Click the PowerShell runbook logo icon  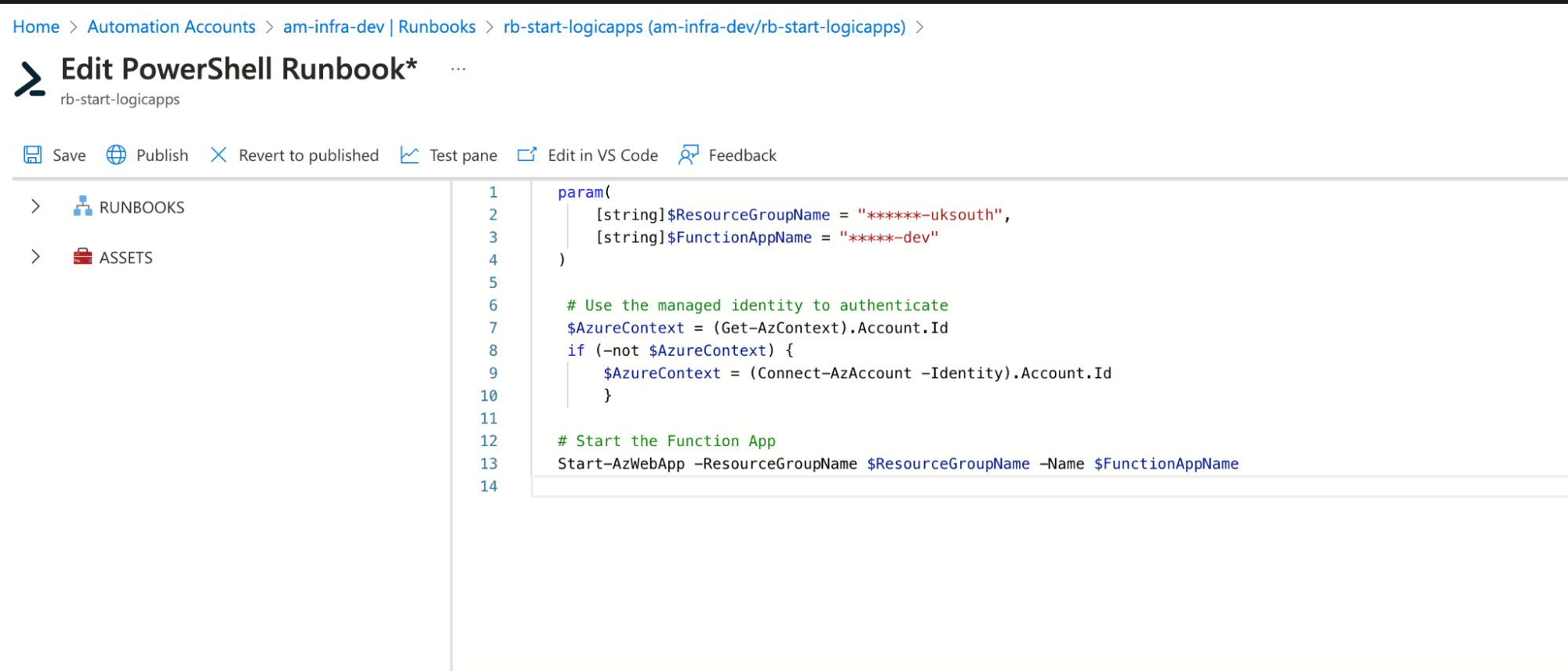tap(31, 79)
